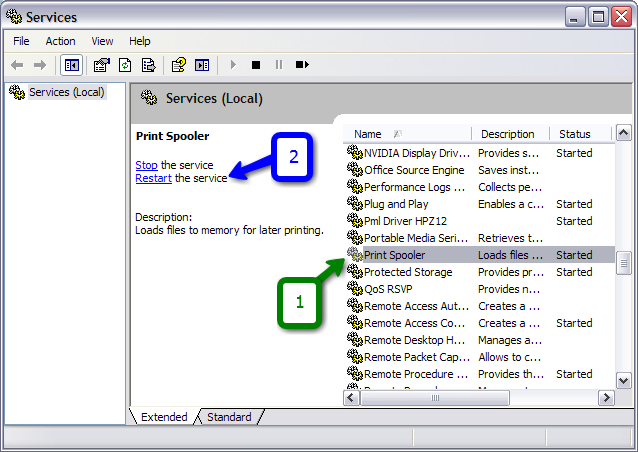
Task: Click the gear icon beside Office Source Engine
Action: click(x=355, y=169)
